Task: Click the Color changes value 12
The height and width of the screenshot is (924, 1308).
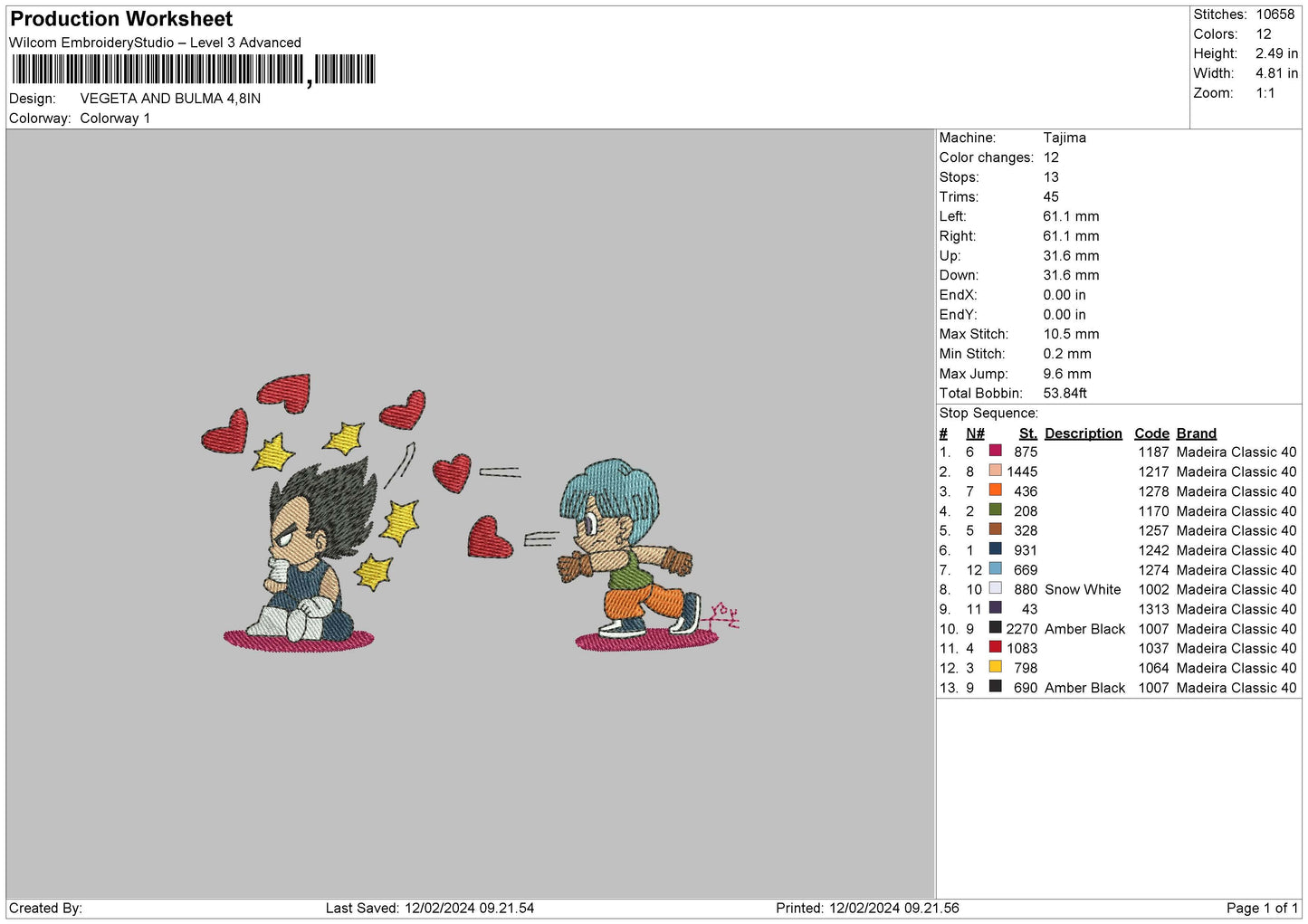Action: tap(1051, 157)
